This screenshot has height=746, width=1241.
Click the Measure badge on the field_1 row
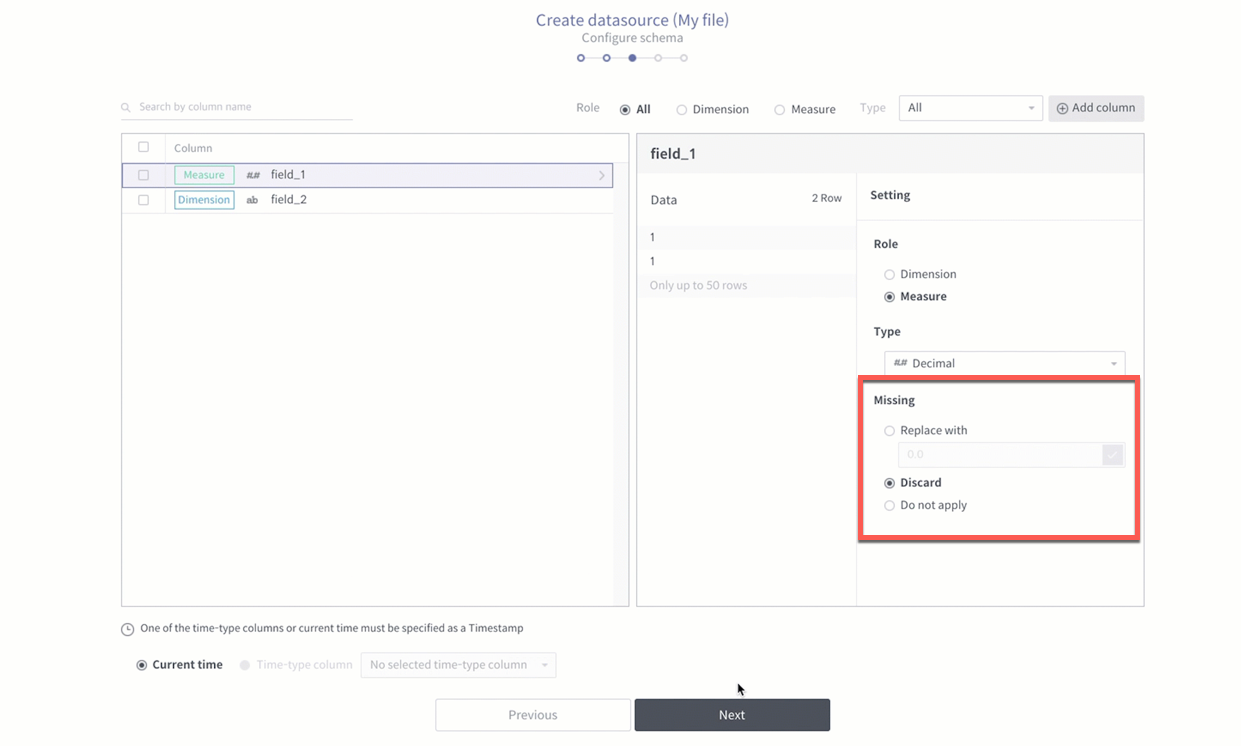[x=203, y=174]
